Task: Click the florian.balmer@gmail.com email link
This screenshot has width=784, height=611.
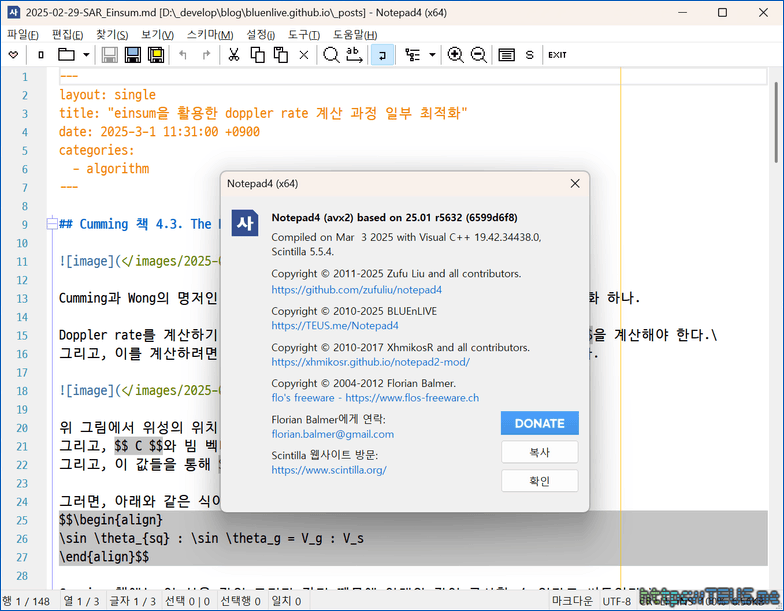Action: [332, 434]
